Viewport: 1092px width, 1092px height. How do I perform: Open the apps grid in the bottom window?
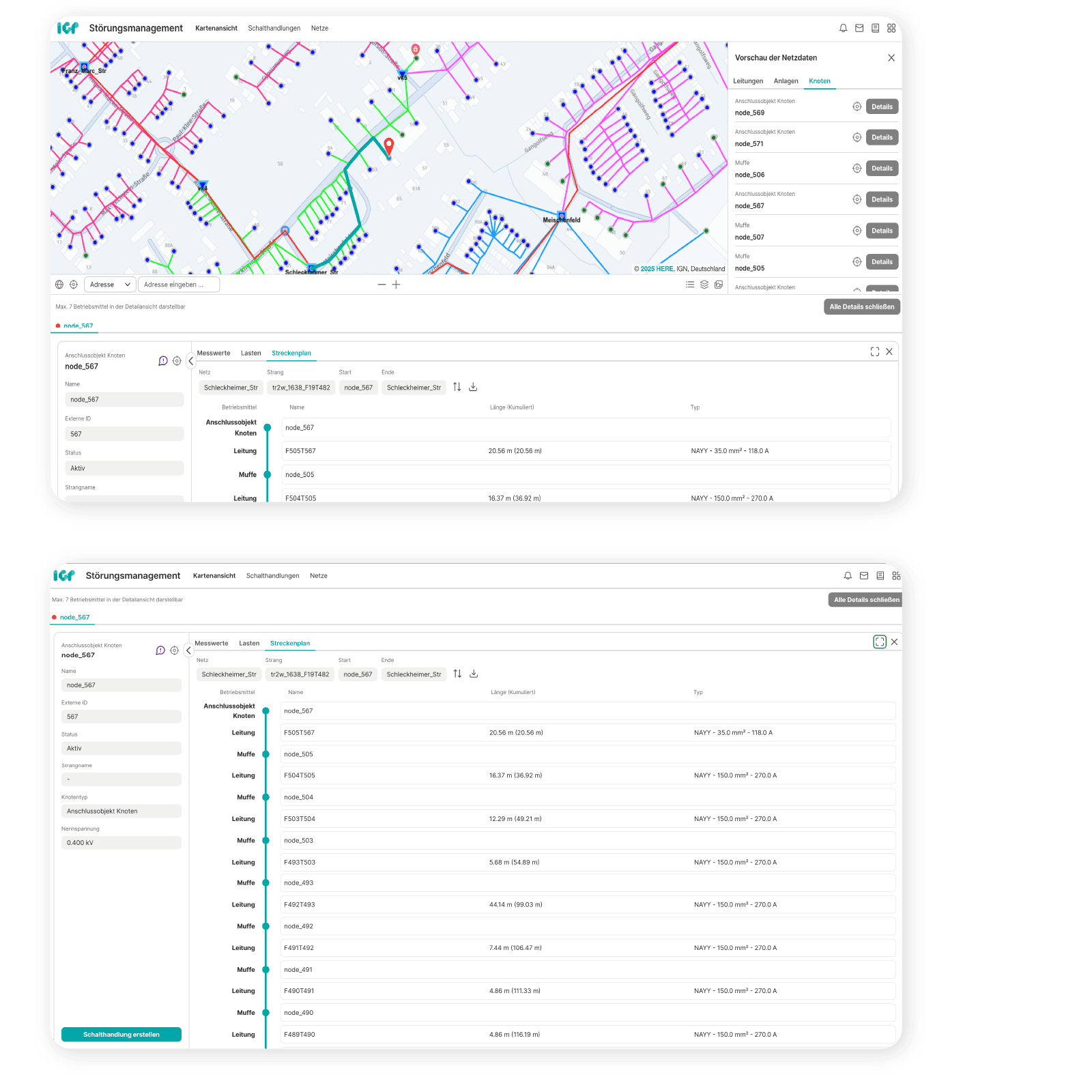(x=896, y=575)
